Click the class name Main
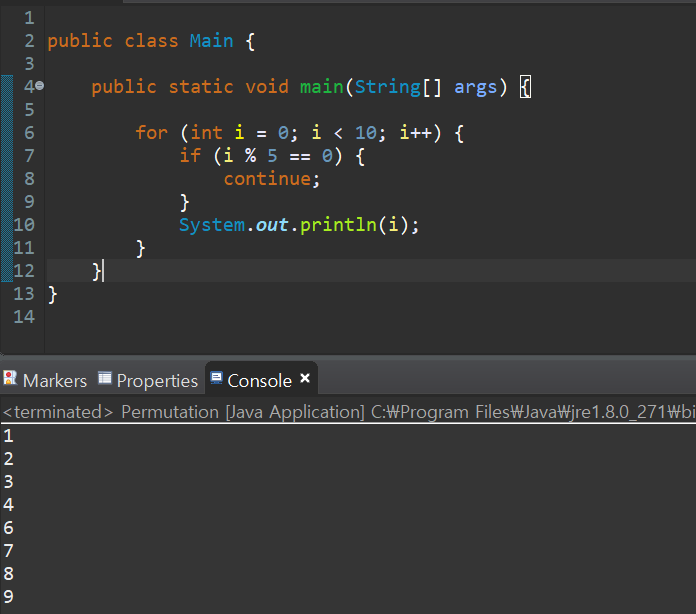696x614 pixels. click(x=211, y=41)
